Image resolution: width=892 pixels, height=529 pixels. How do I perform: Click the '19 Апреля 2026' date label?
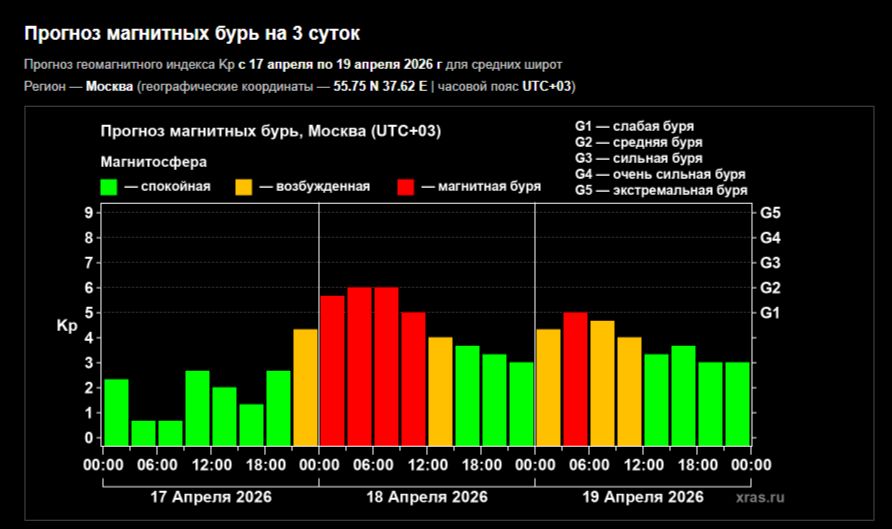[643, 497]
